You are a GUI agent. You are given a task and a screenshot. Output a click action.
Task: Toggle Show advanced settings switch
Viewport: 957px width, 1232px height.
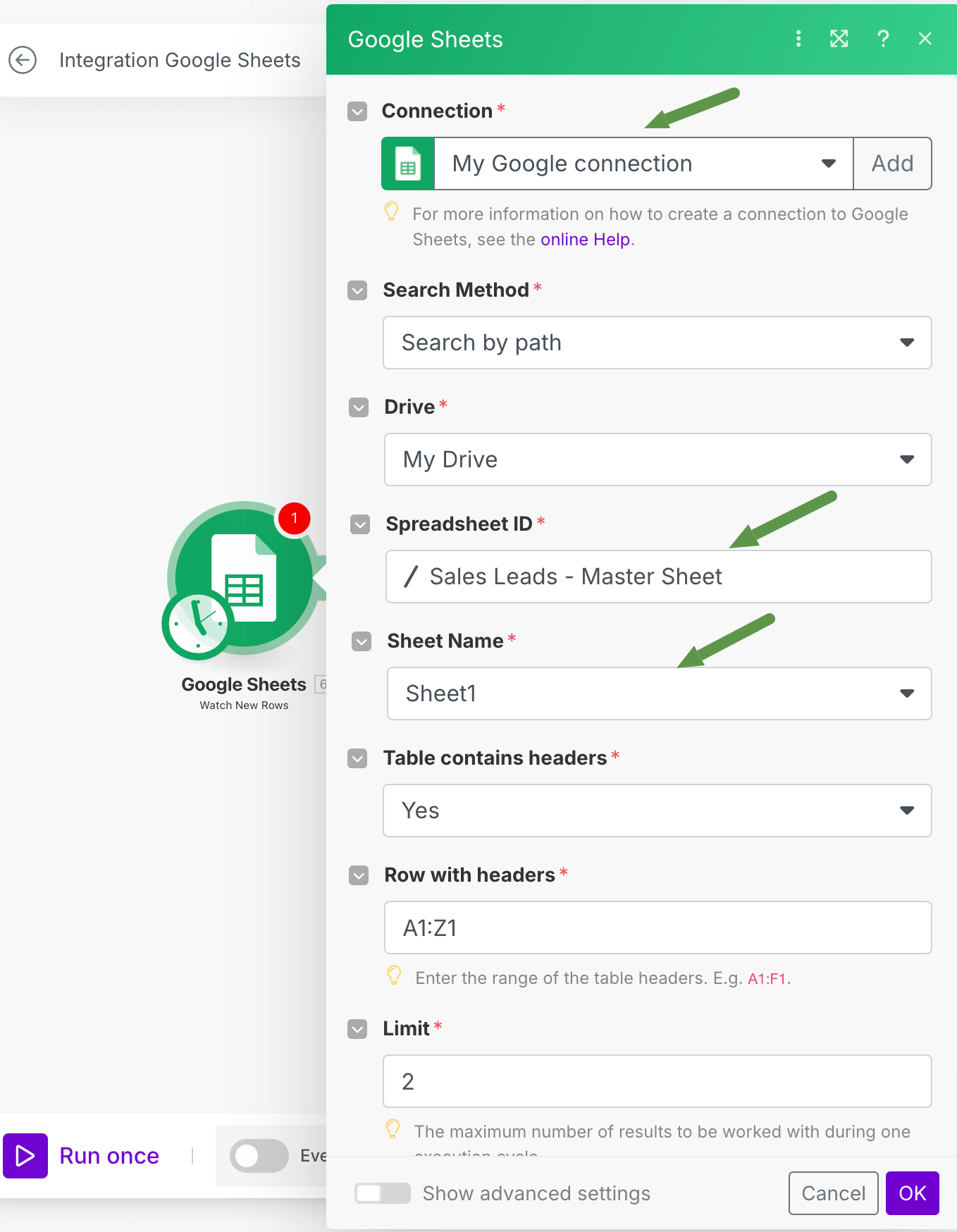[x=383, y=1193]
